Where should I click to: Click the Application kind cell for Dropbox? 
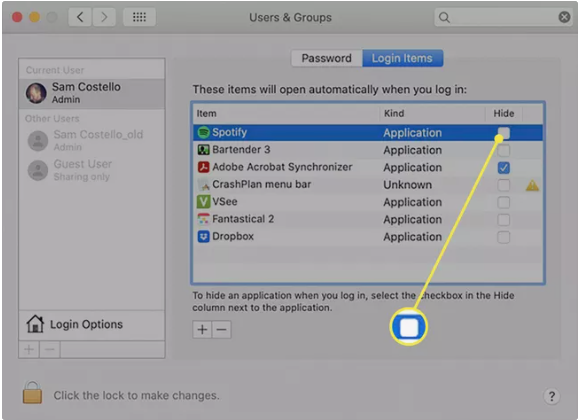(x=412, y=237)
